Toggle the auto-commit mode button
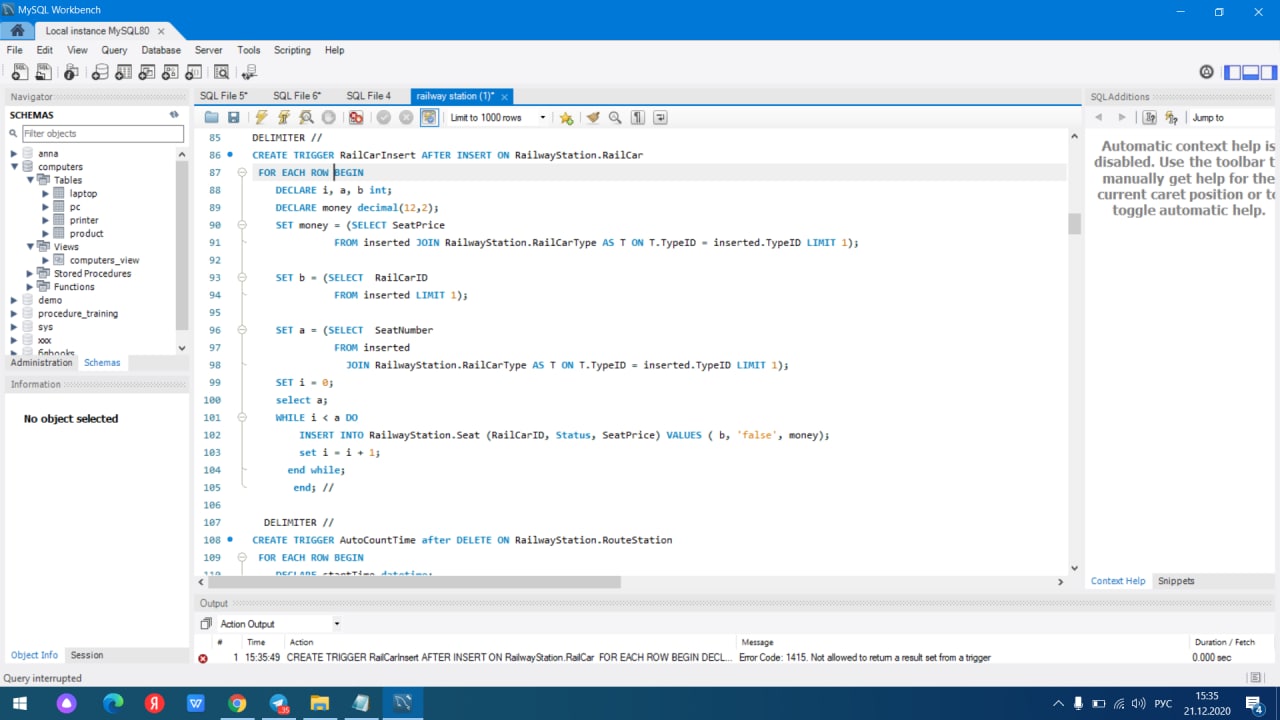 pos(429,118)
